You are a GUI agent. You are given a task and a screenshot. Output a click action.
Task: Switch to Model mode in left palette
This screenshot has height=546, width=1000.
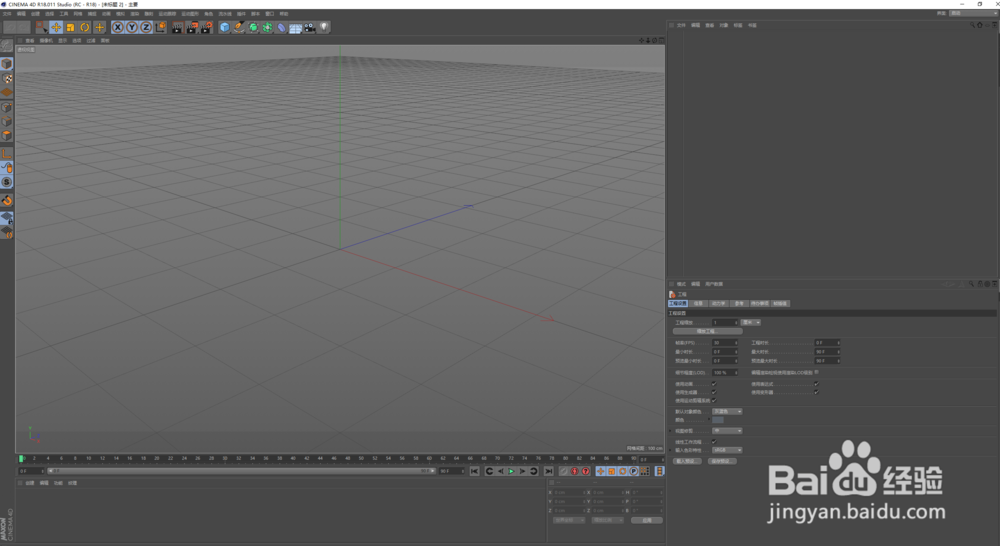(x=6, y=63)
